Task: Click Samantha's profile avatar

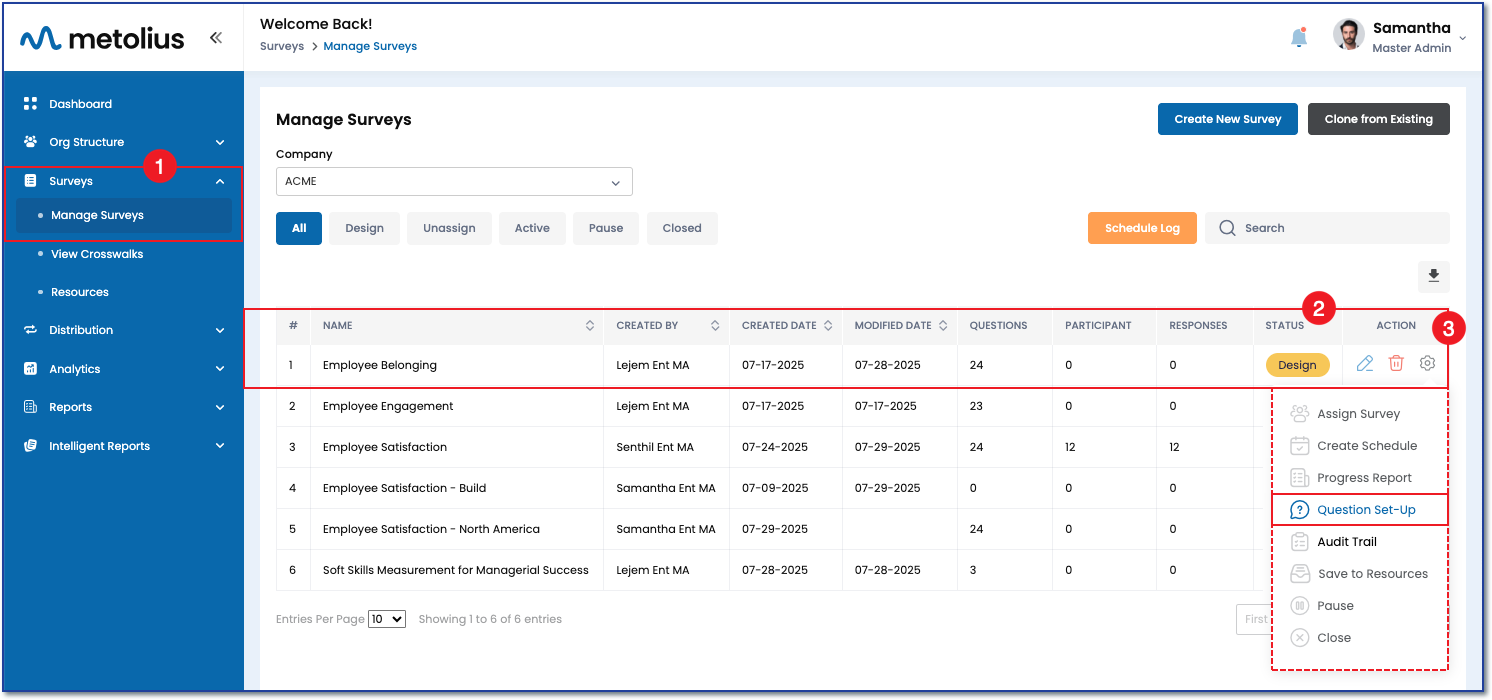Action: [1349, 36]
